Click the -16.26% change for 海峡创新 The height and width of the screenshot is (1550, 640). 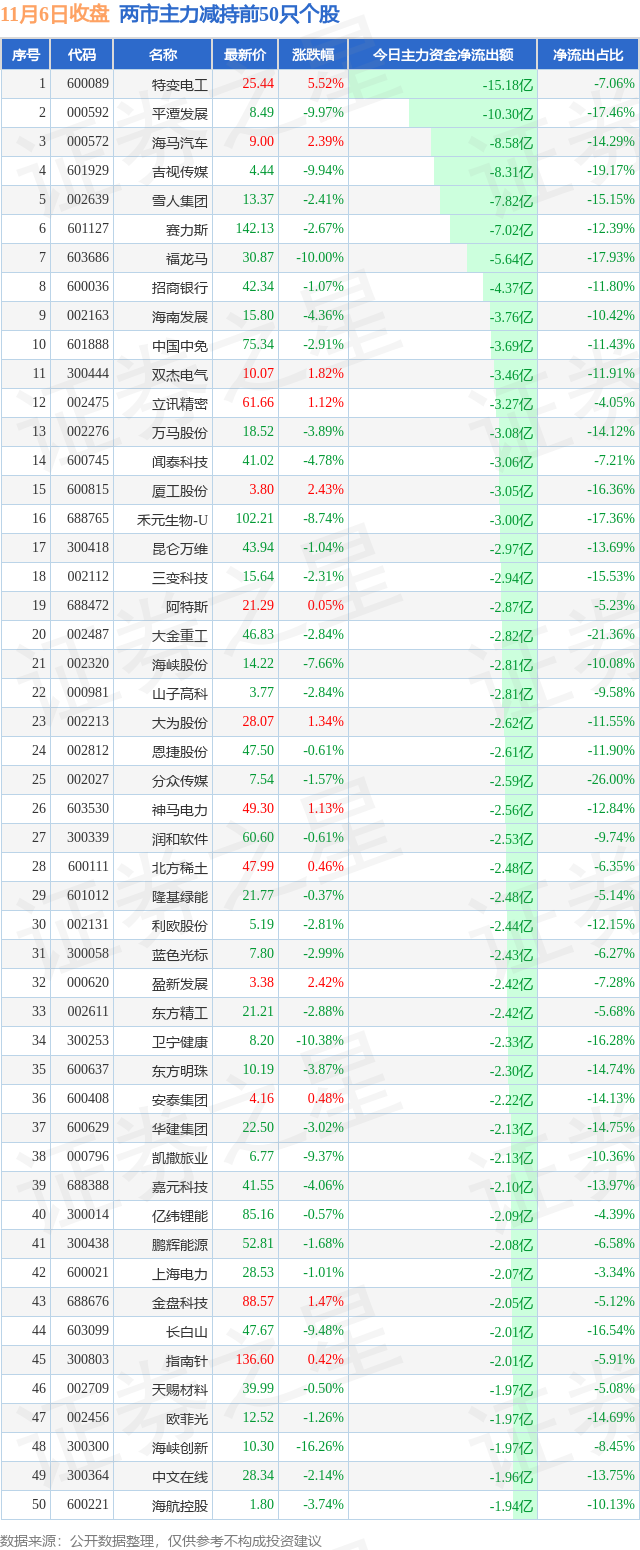click(320, 1447)
